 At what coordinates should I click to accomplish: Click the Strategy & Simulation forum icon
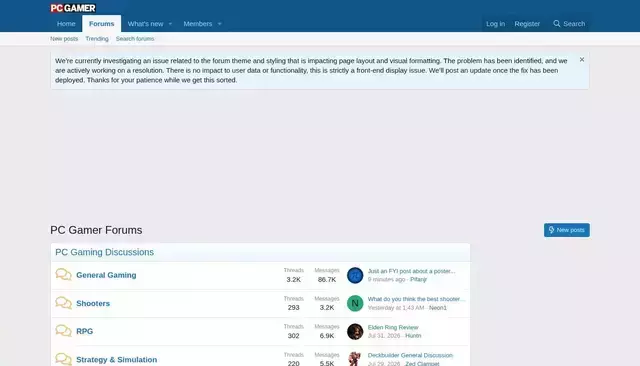[x=63, y=359]
